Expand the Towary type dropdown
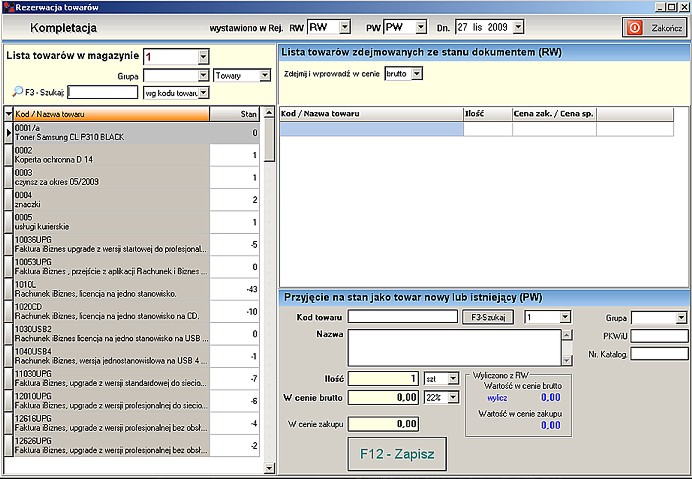The image size is (692, 479). tap(265, 75)
